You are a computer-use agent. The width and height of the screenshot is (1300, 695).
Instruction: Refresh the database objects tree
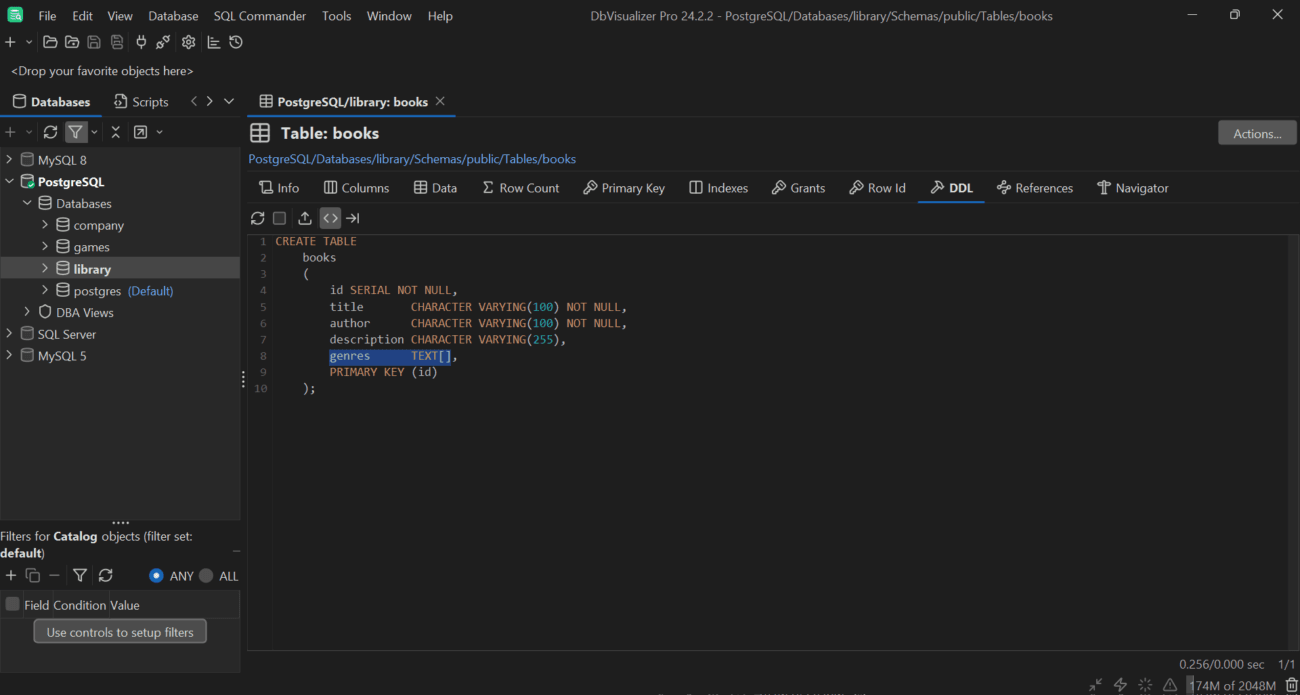click(x=50, y=131)
